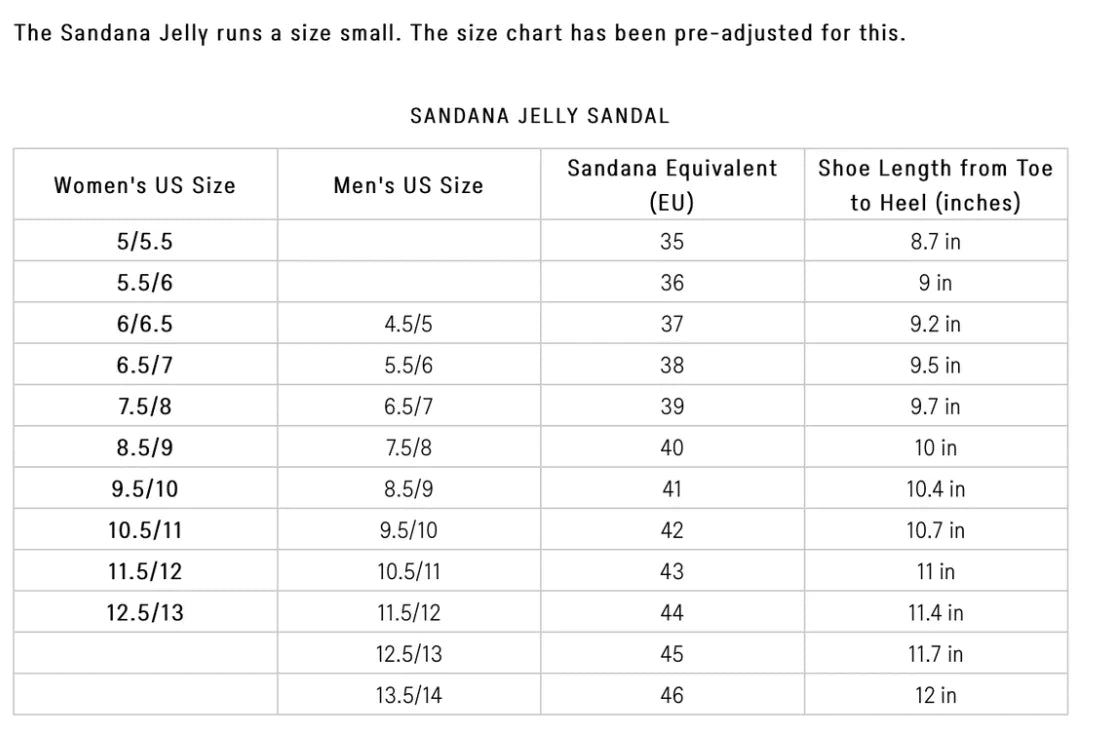Select men's size 9.5/10 cell
This screenshot has height=736, width=1112.
(408, 530)
